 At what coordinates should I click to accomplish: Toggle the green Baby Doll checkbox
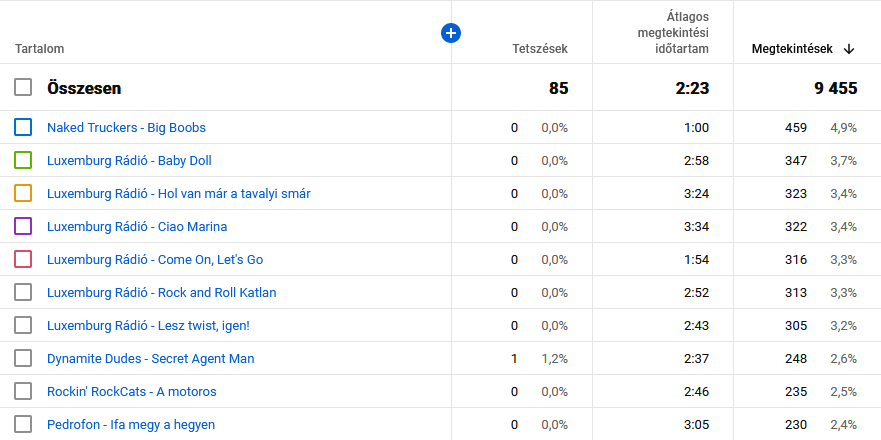coord(24,160)
